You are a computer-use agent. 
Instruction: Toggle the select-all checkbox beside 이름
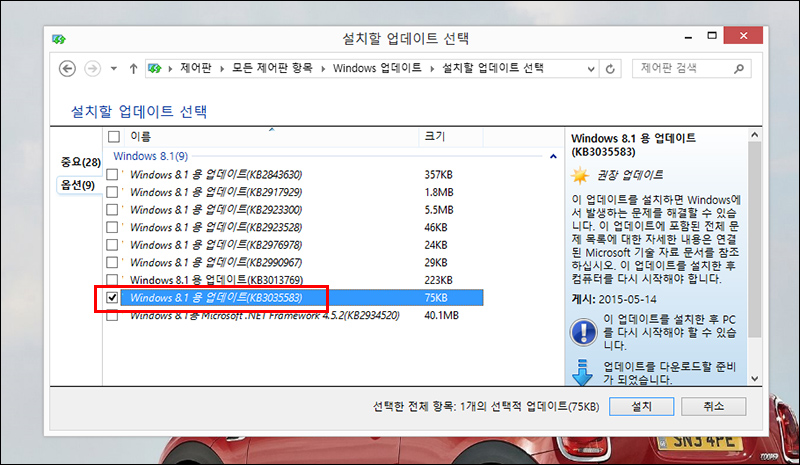click(x=114, y=137)
